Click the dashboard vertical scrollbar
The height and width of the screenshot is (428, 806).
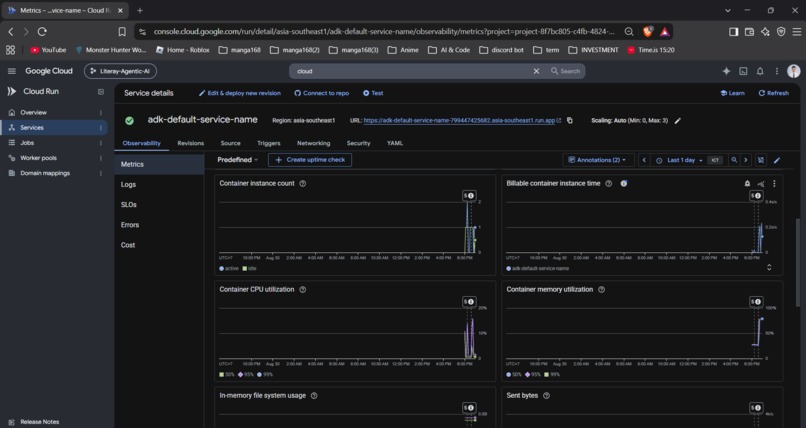[798, 263]
